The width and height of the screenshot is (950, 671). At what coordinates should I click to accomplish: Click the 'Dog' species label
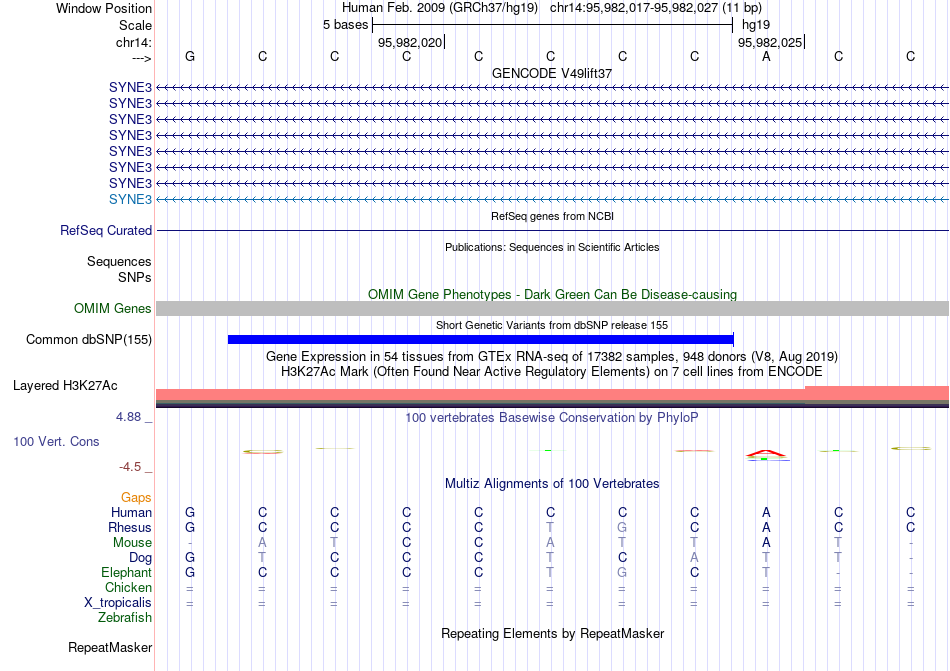click(141, 557)
